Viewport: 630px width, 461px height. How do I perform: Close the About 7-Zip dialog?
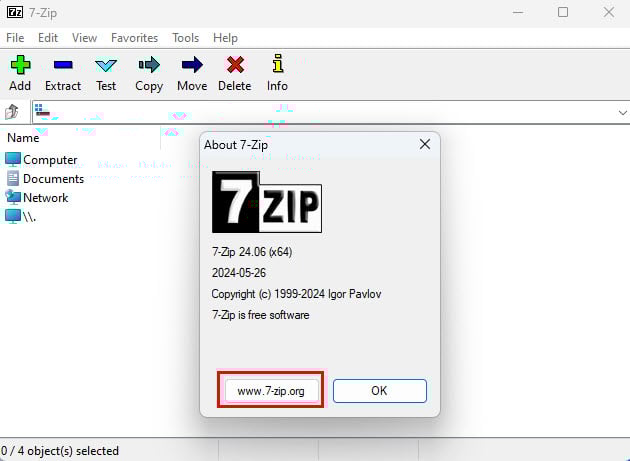point(425,144)
